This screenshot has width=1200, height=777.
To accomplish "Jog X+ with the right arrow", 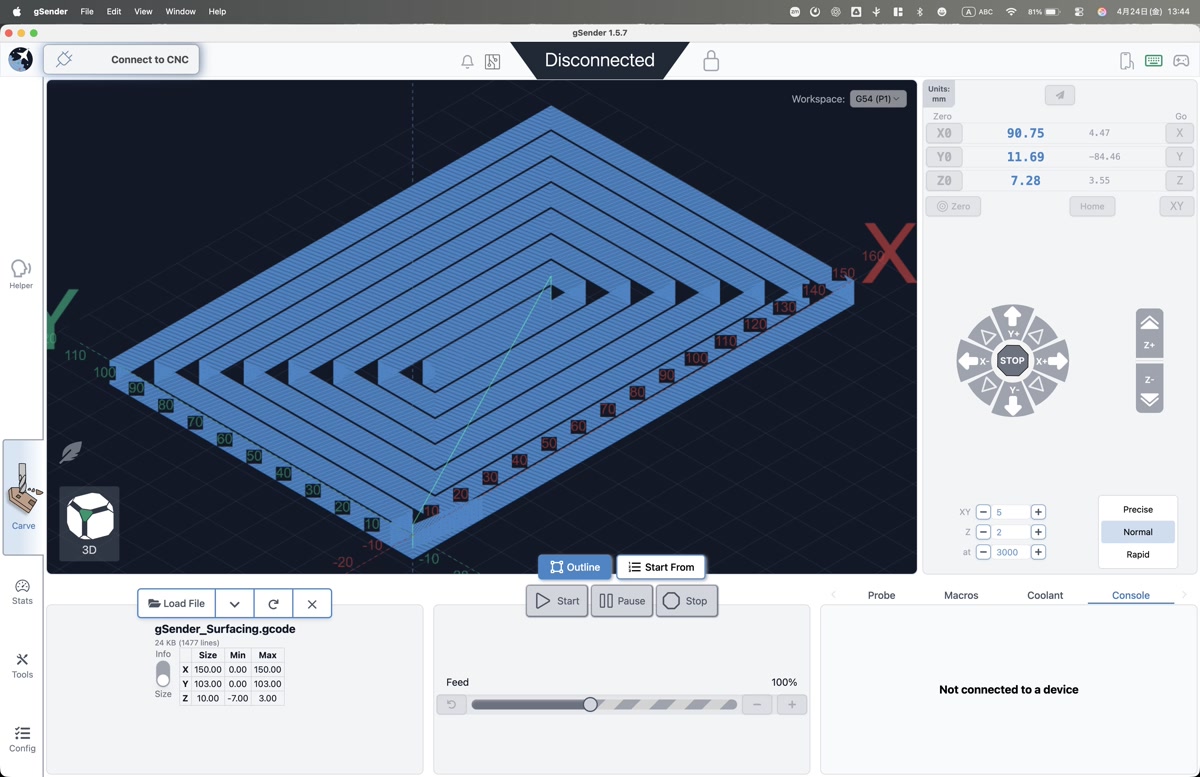I will coord(1052,361).
